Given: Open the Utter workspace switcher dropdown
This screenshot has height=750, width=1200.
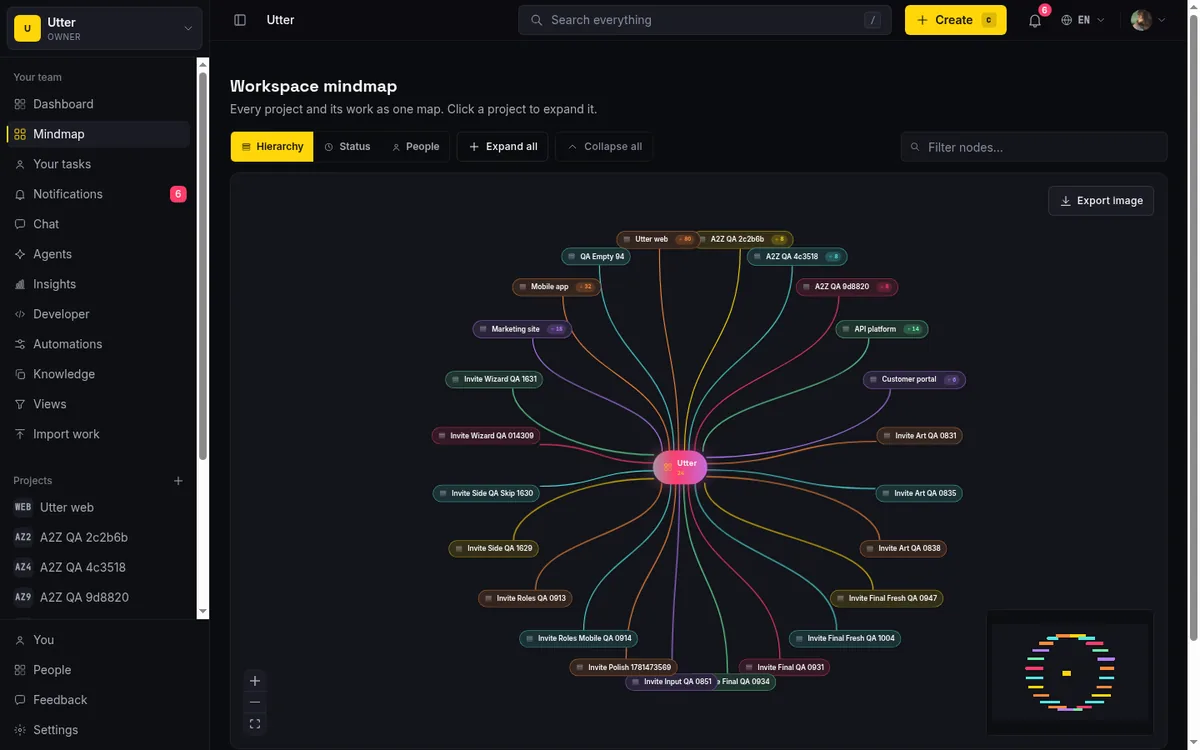Looking at the screenshot, I should [104, 29].
